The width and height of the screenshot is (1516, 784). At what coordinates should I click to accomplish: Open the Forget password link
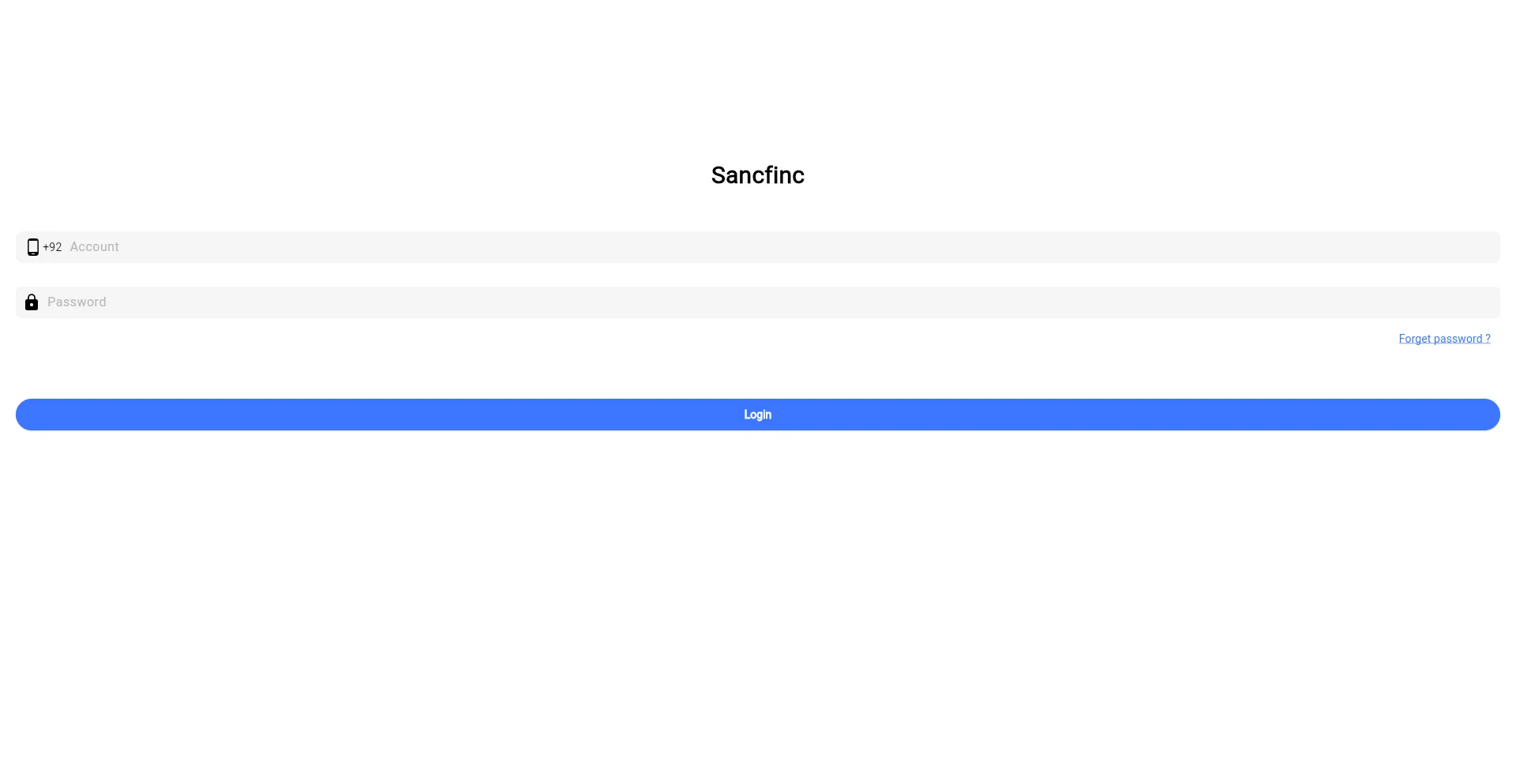pos(1444,339)
